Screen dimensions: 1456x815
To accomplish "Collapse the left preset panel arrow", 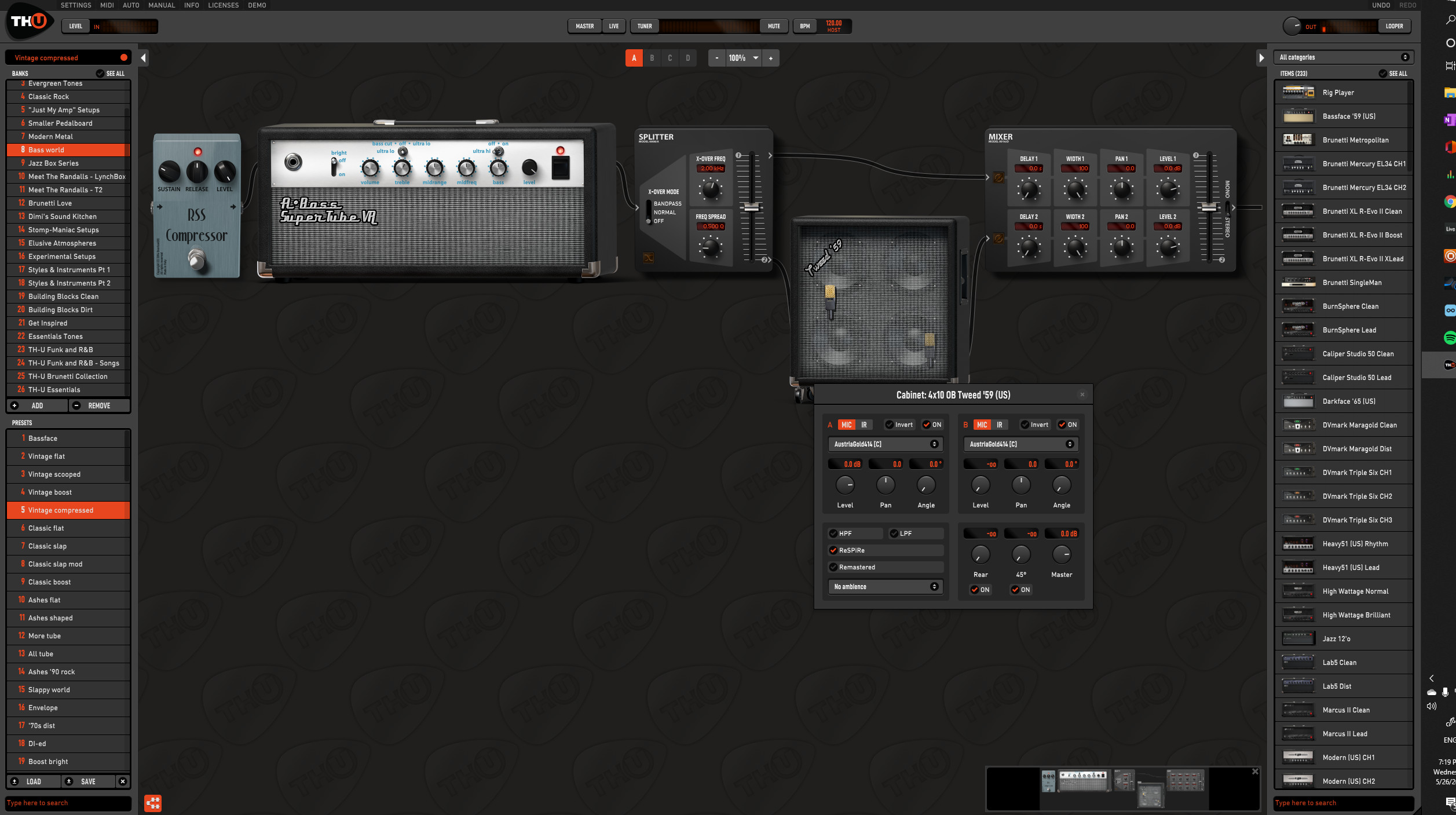I will 144,58.
